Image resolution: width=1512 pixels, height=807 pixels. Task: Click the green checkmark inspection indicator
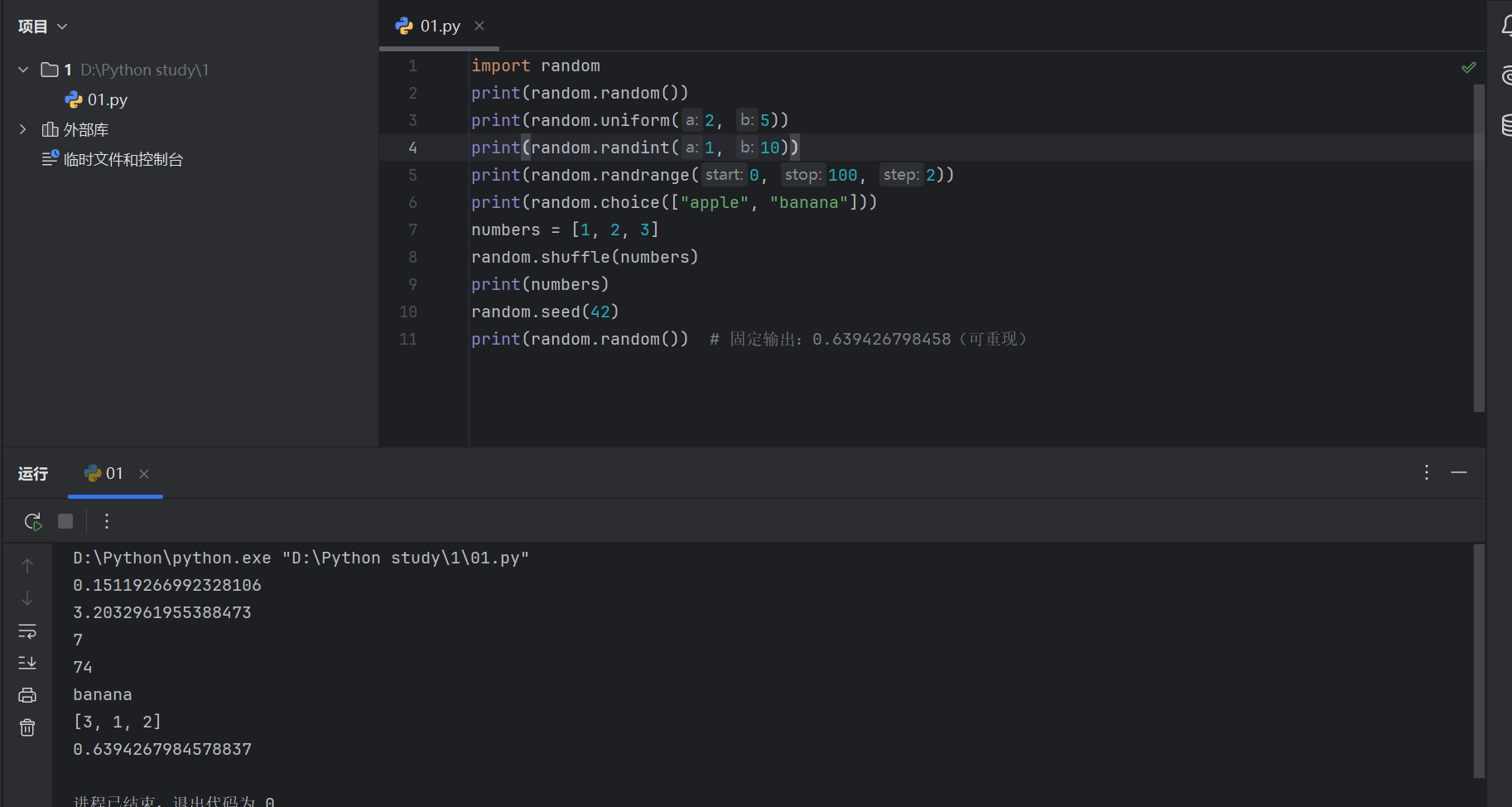(1470, 67)
